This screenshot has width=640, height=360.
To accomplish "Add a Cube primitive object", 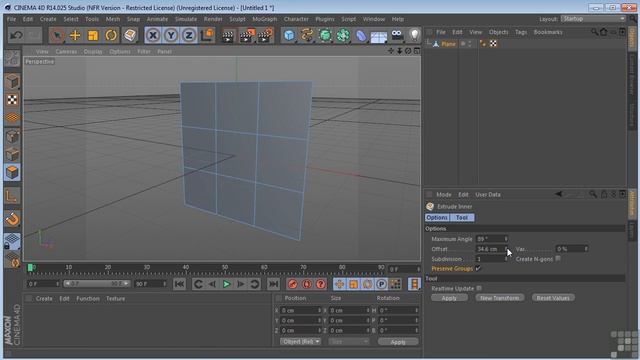I will pyautogui.click(x=289, y=36).
